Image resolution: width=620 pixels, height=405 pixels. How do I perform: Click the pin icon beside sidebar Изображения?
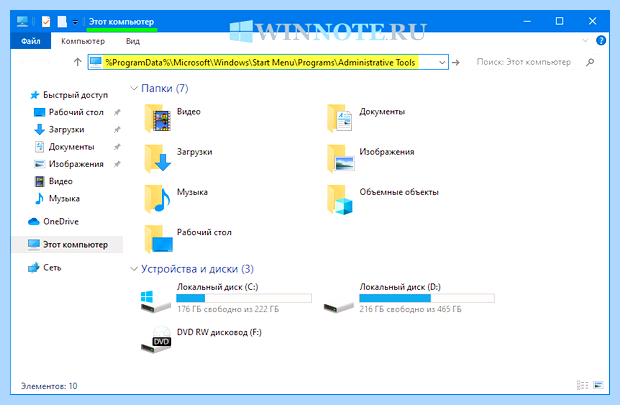[x=117, y=164]
